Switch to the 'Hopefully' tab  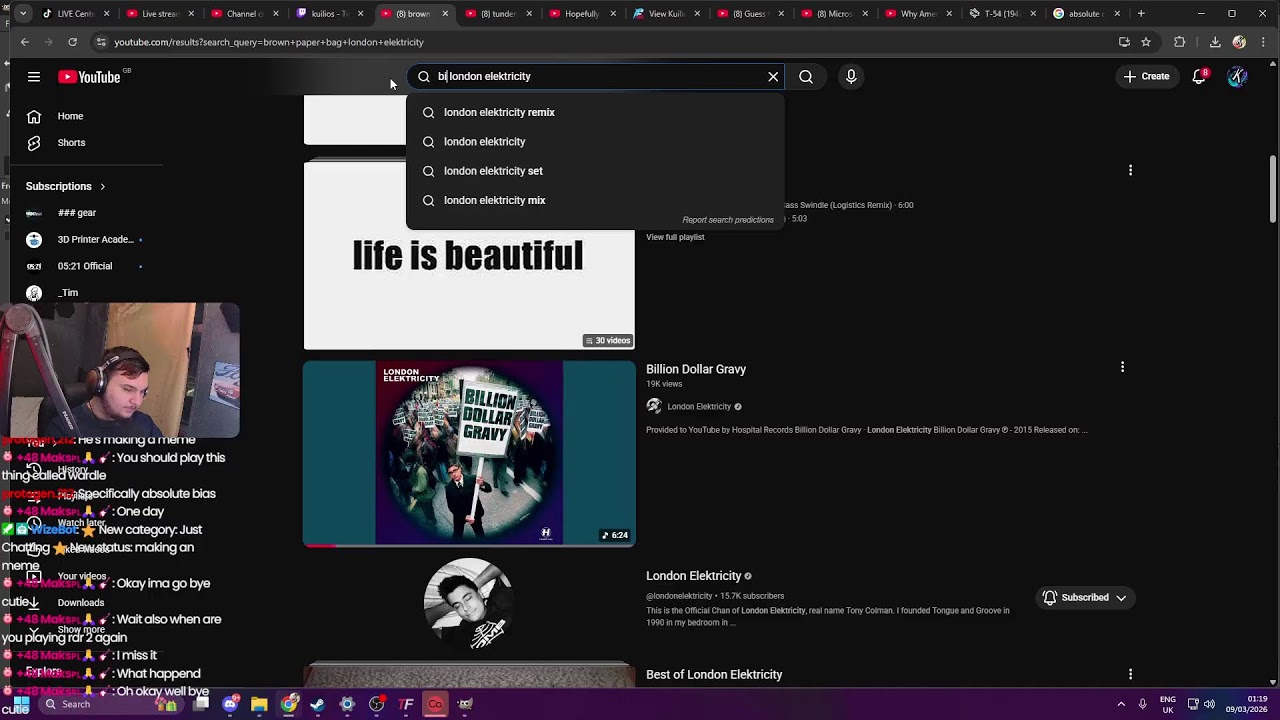(x=582, y=14)
